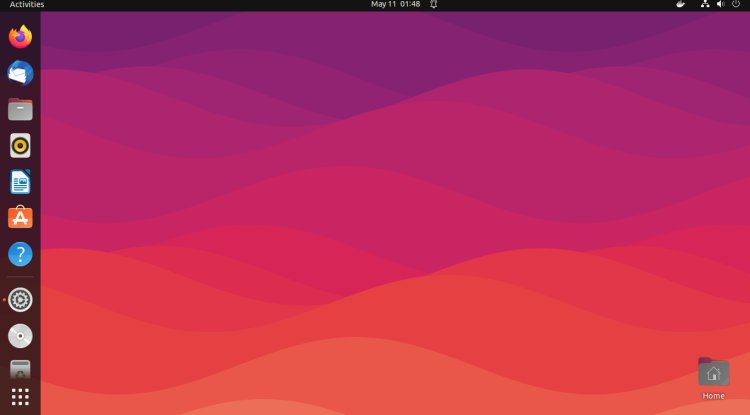Click the running gear app in dock
750x415 pixels.
[20, 299]
